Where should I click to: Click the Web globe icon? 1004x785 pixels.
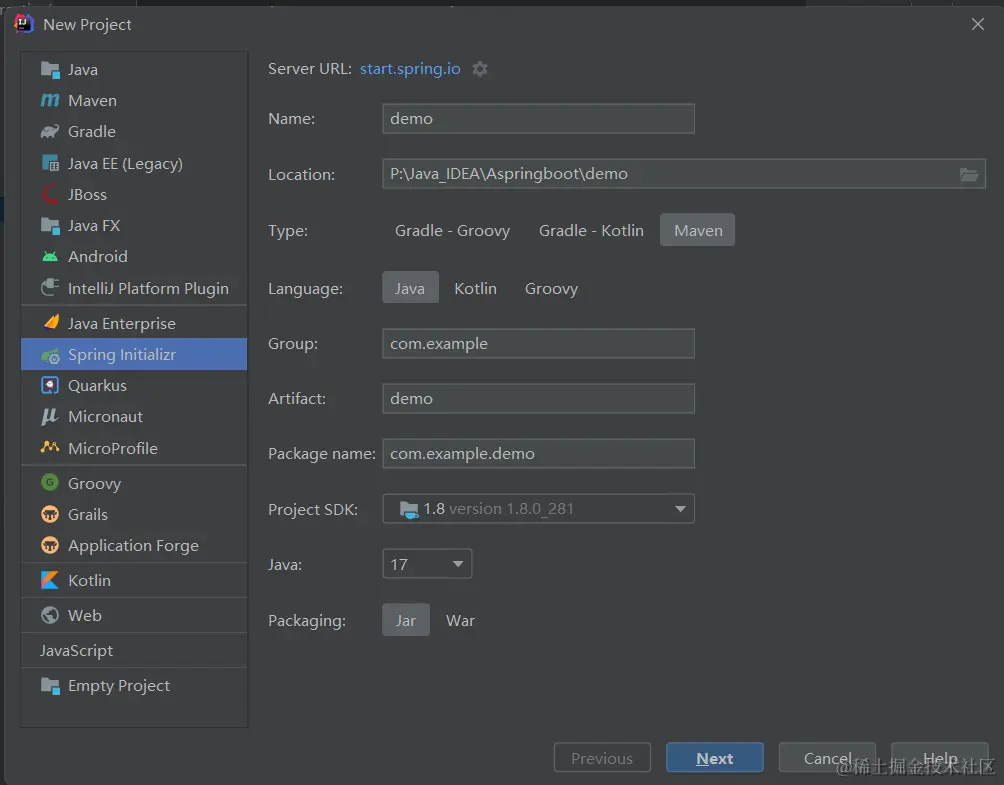(x=50, y=615)
